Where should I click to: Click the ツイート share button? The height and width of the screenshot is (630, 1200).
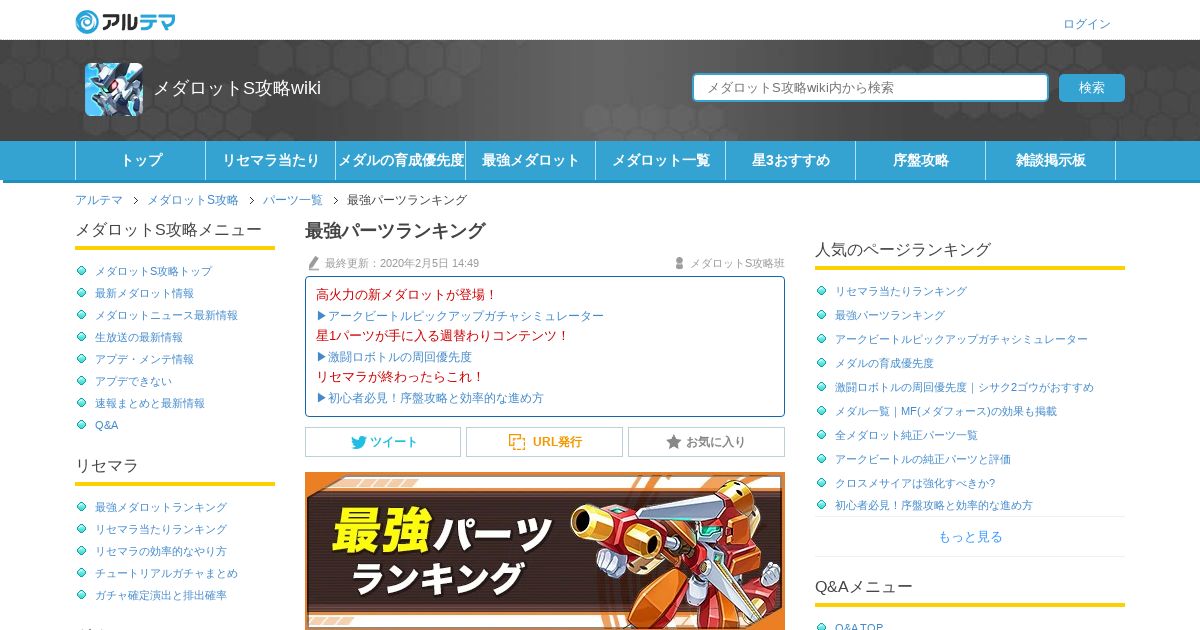click(383, 442)
